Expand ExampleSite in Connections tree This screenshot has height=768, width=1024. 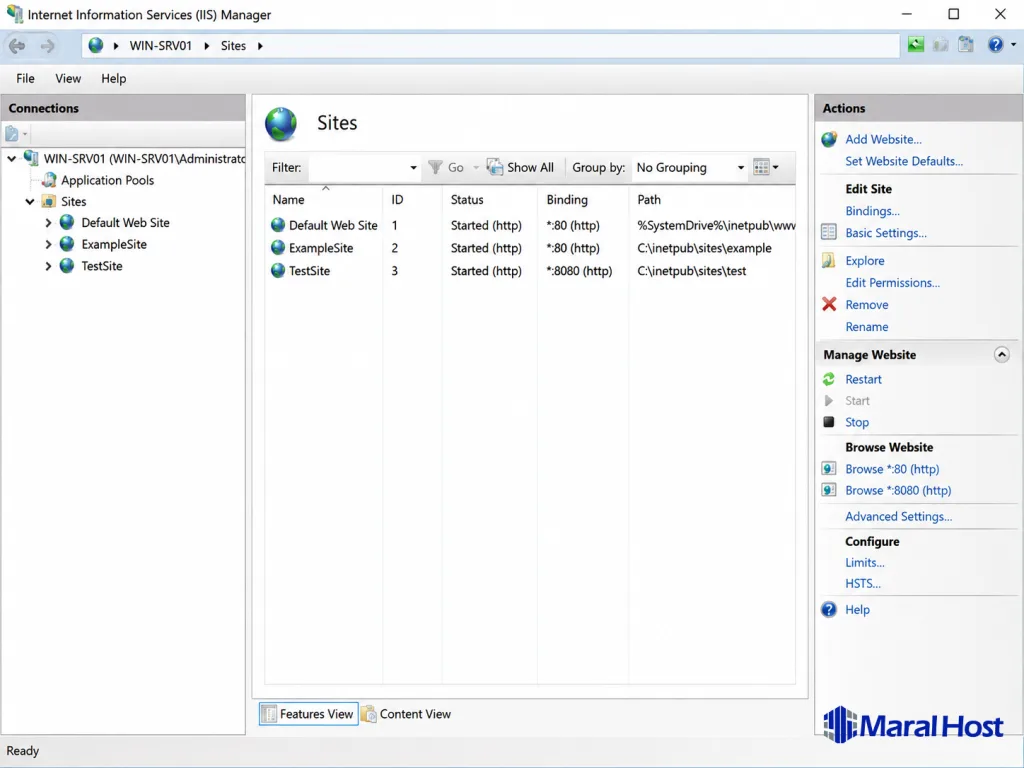(48, 244)
